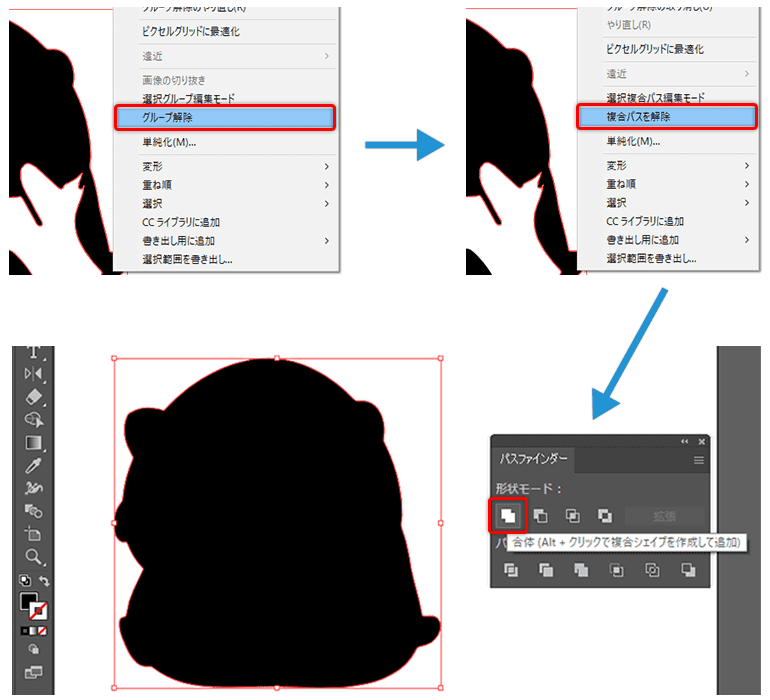Set fill mode to None button
770x700 pixels.
[x=43, y=631]
